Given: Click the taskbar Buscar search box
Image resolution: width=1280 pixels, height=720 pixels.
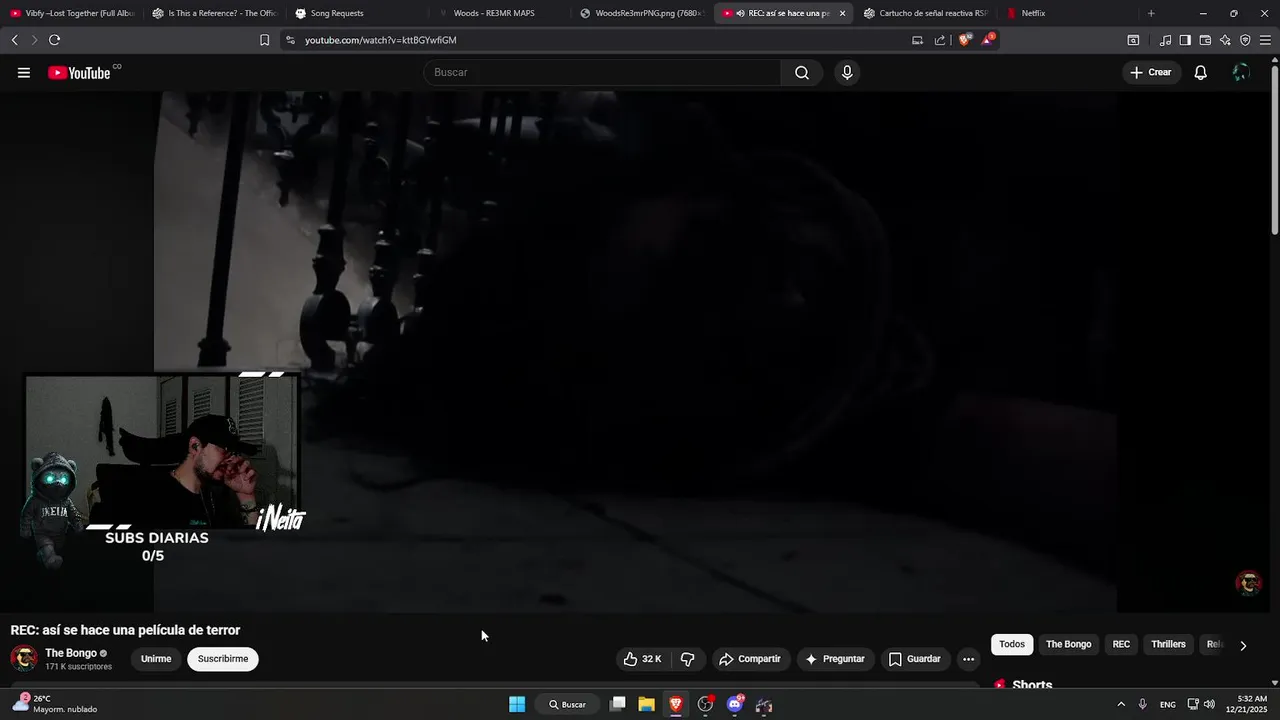Looking at the screenshot, I should point(567,704).
